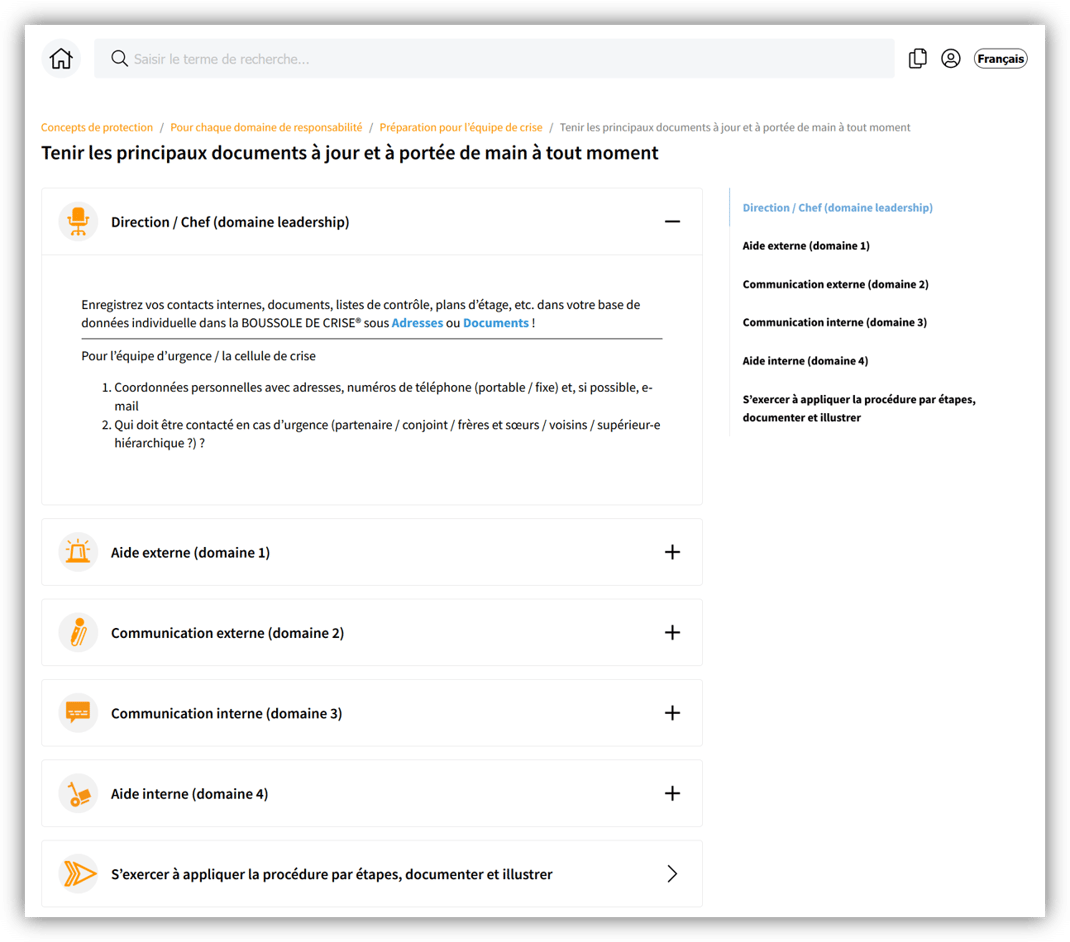The width and height of the screenshot is (1070, 942).
Task: Focus the search term input field
Action: tap(500, 59)
